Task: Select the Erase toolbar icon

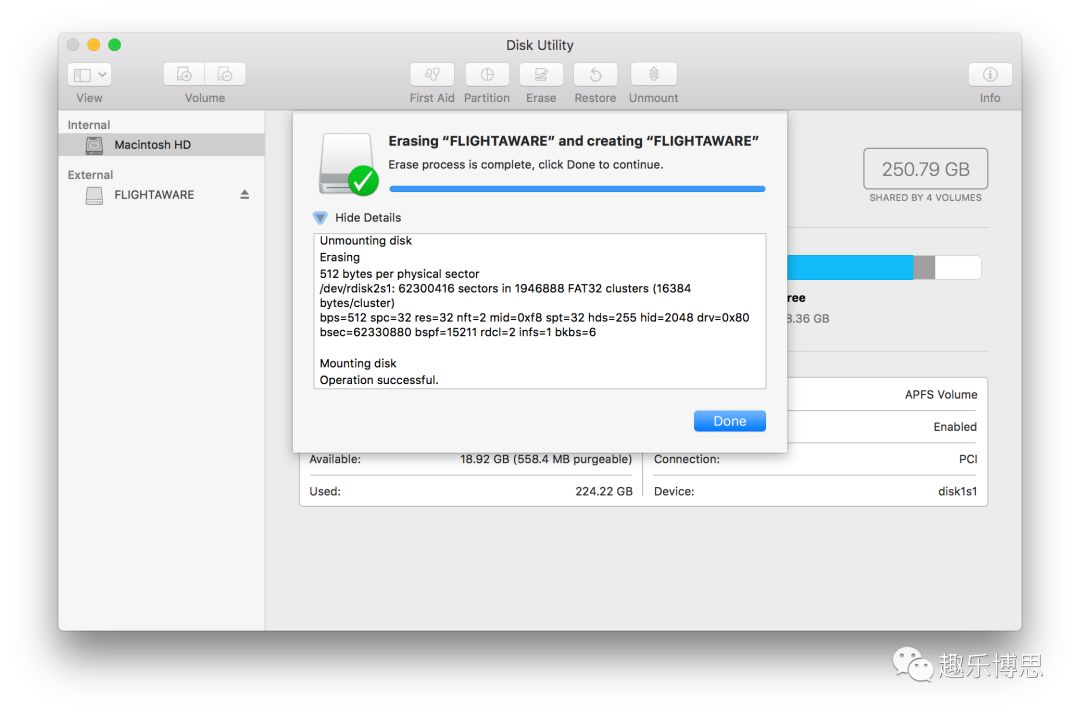Action: (541, 74)
